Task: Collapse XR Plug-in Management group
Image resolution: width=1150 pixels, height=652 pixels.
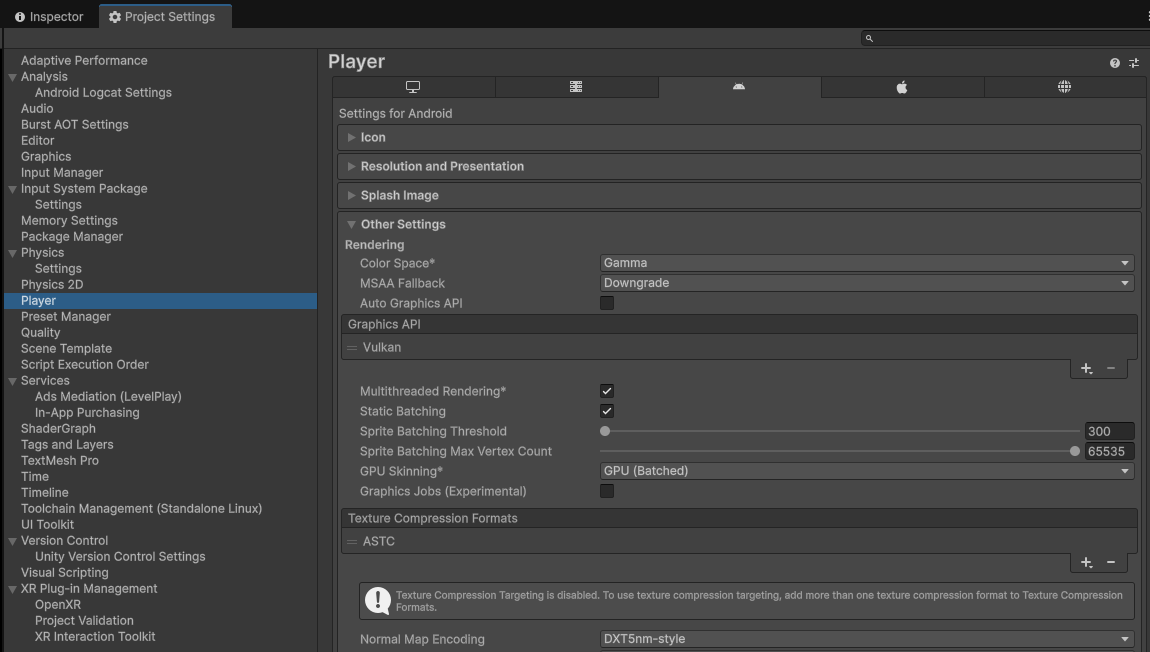Action: (x=12, y=589)
